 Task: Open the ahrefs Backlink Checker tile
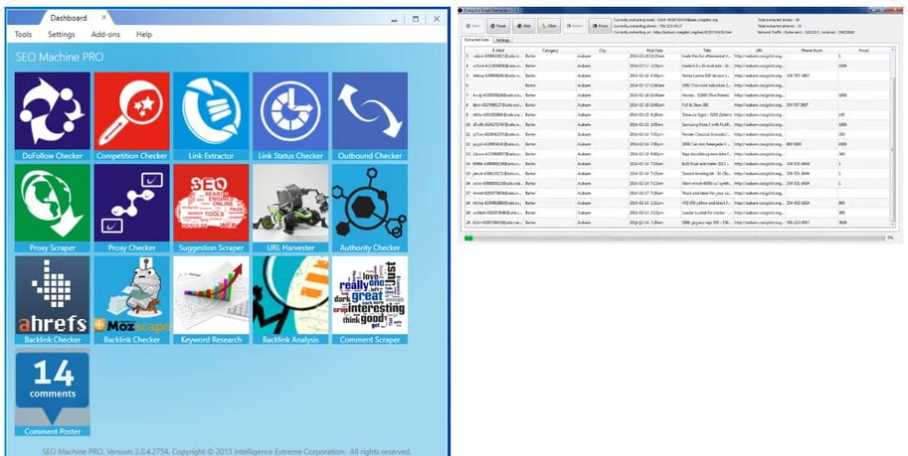point(52,300)
